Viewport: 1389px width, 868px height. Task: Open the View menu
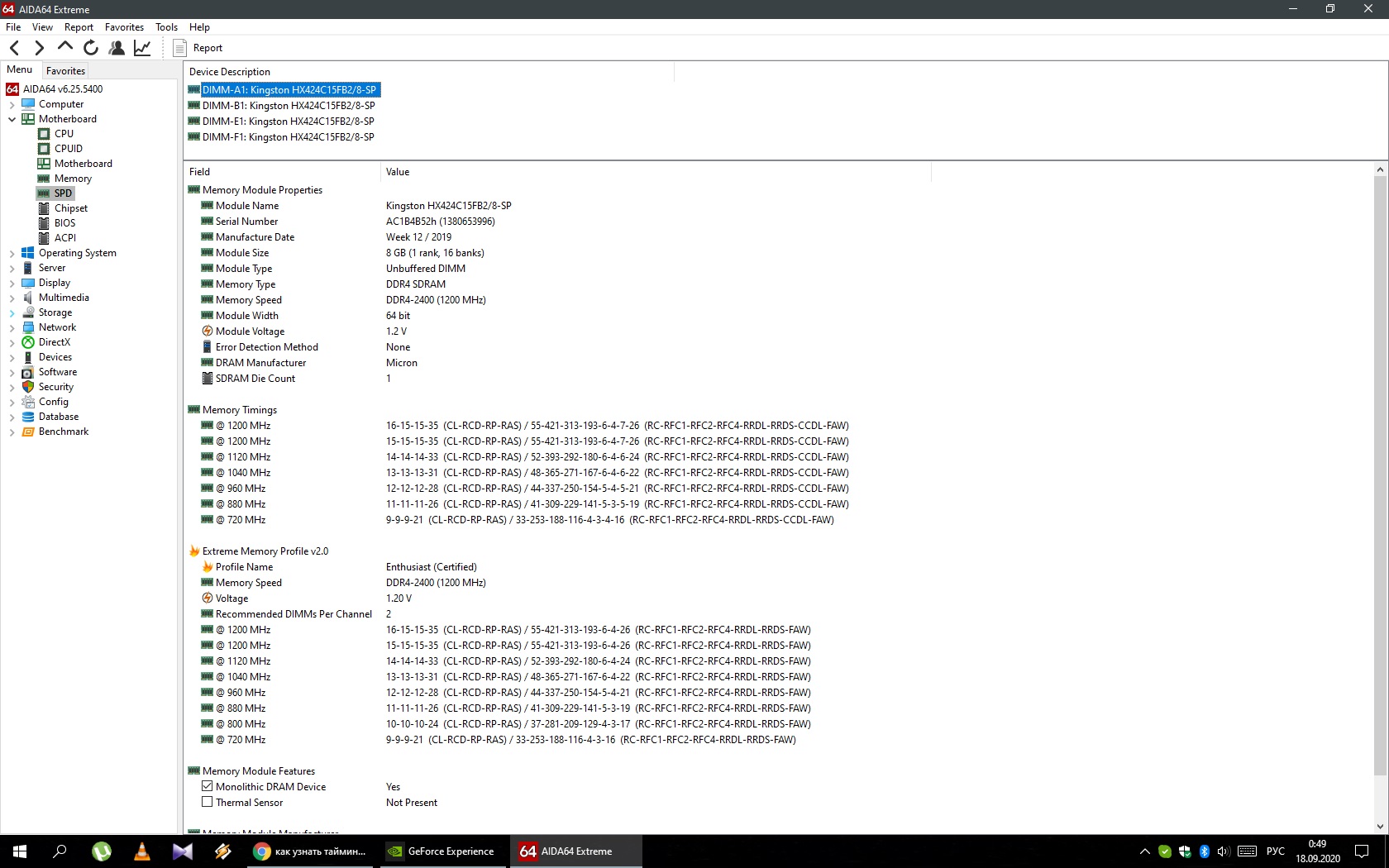click(x=42, y=27)
